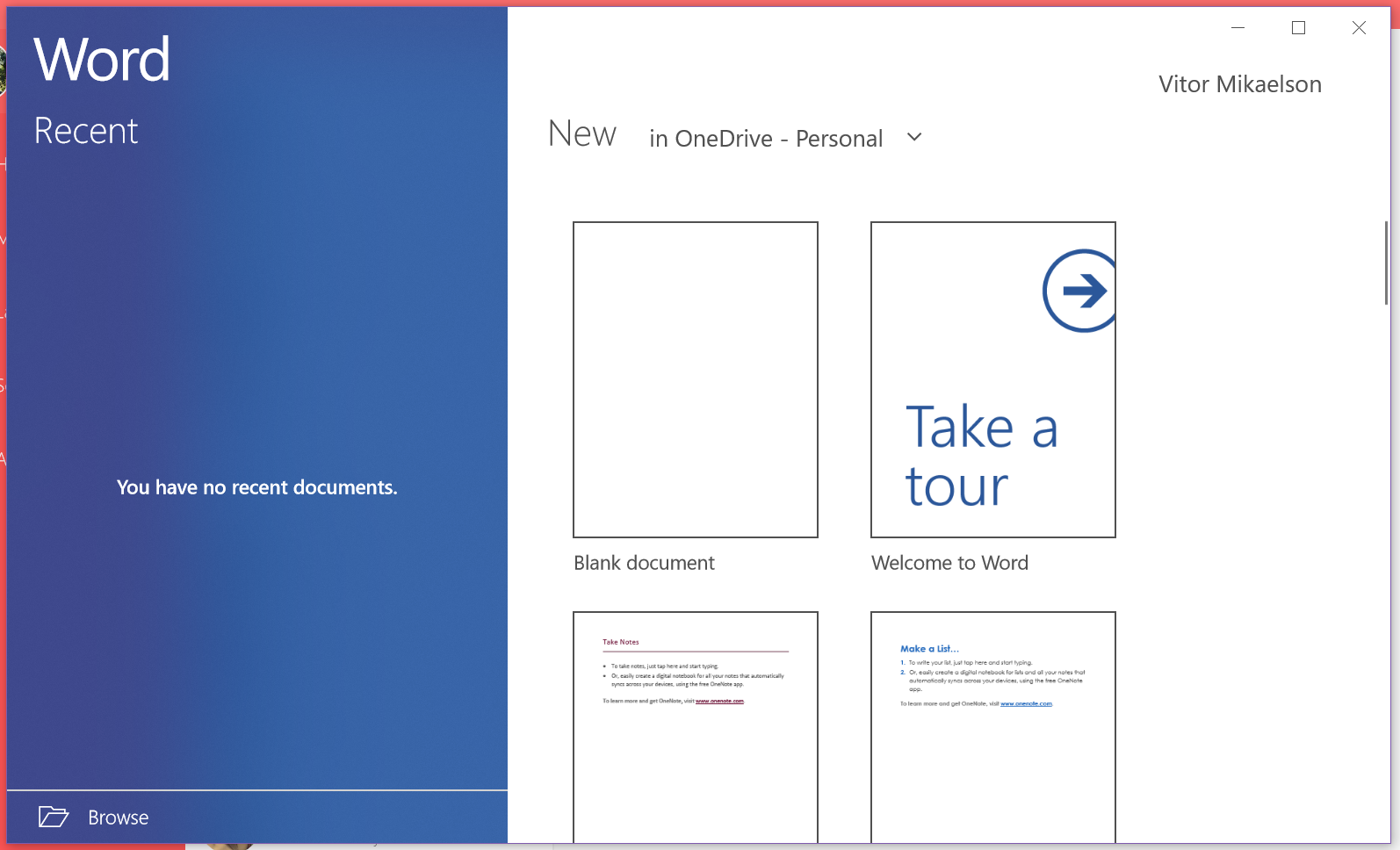1400x850 pixels.
Task: Open the Take a tour template
Action: [993, 379]
